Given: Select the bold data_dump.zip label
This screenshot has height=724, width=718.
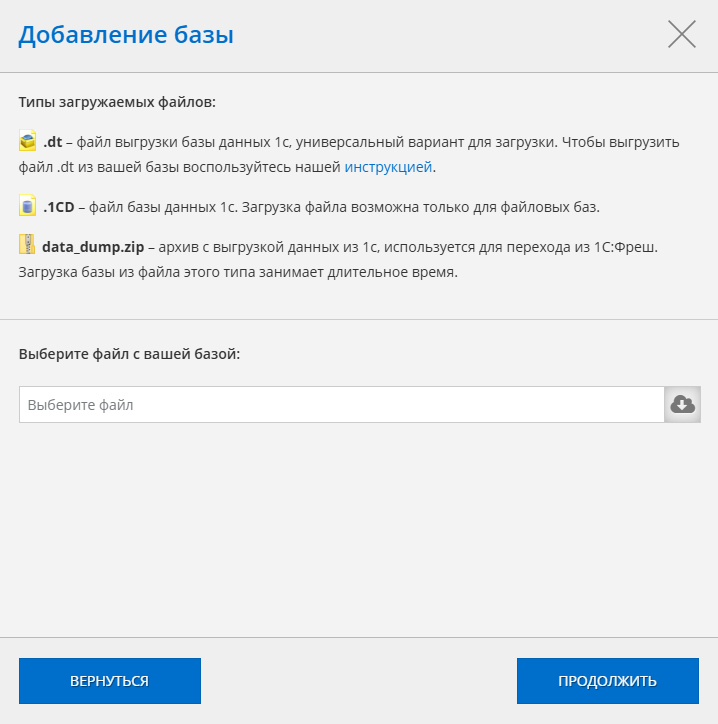Looking at the screenshot, I should 93,247.
